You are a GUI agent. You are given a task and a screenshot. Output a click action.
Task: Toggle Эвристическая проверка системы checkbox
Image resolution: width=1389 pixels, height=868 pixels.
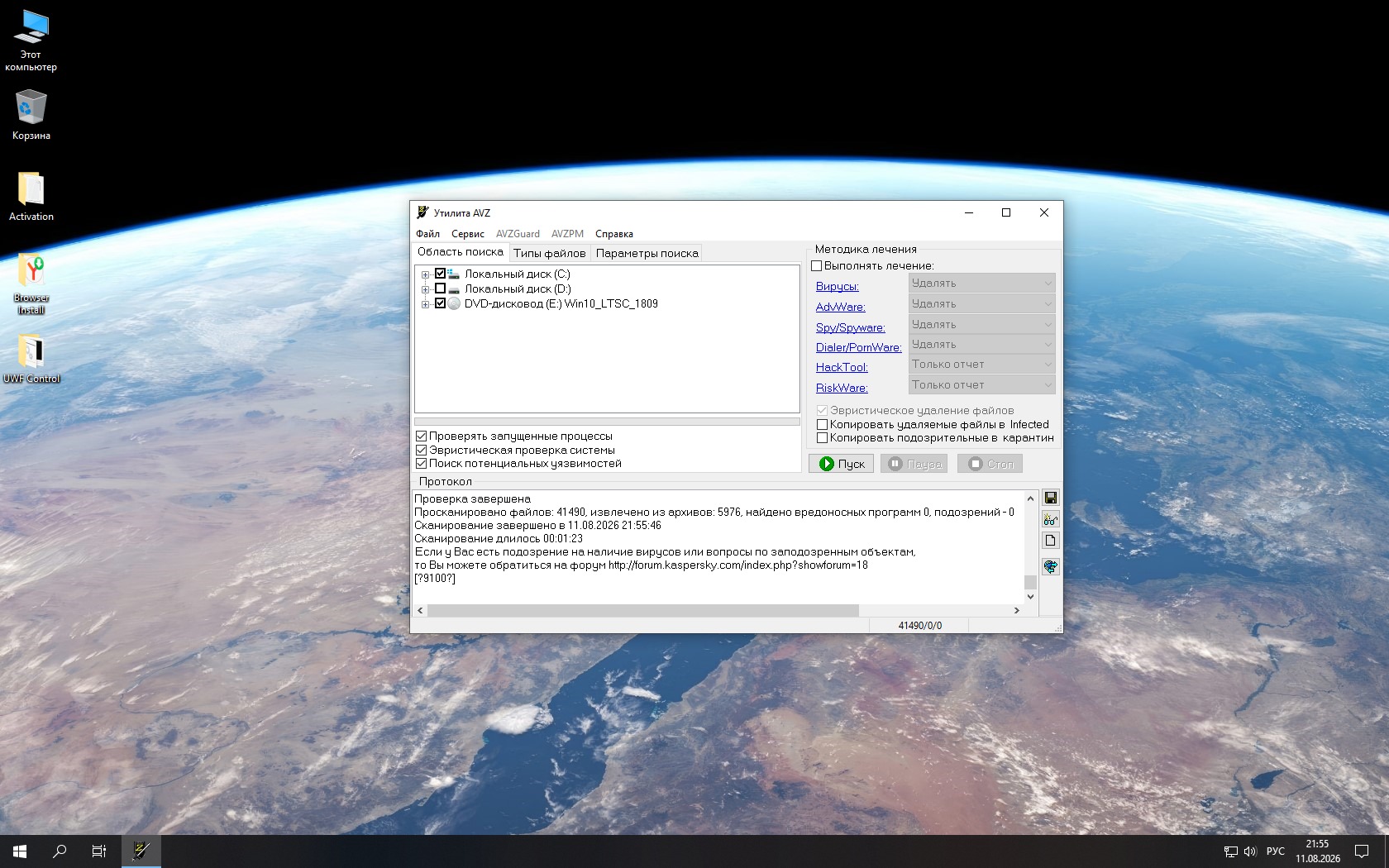(421, 450)
